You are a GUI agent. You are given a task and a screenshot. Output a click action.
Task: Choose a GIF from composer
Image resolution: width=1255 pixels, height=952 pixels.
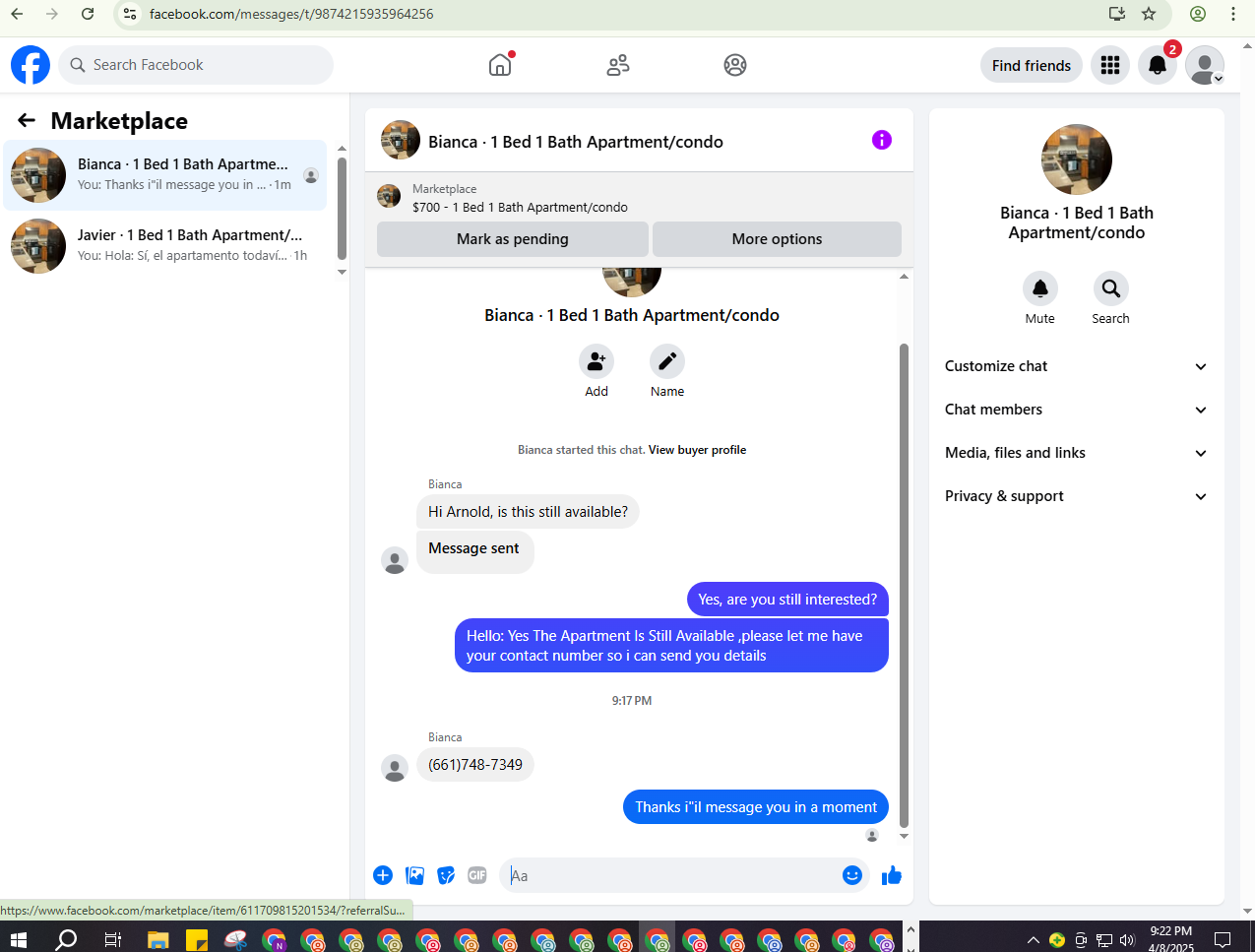click(477, 875)
